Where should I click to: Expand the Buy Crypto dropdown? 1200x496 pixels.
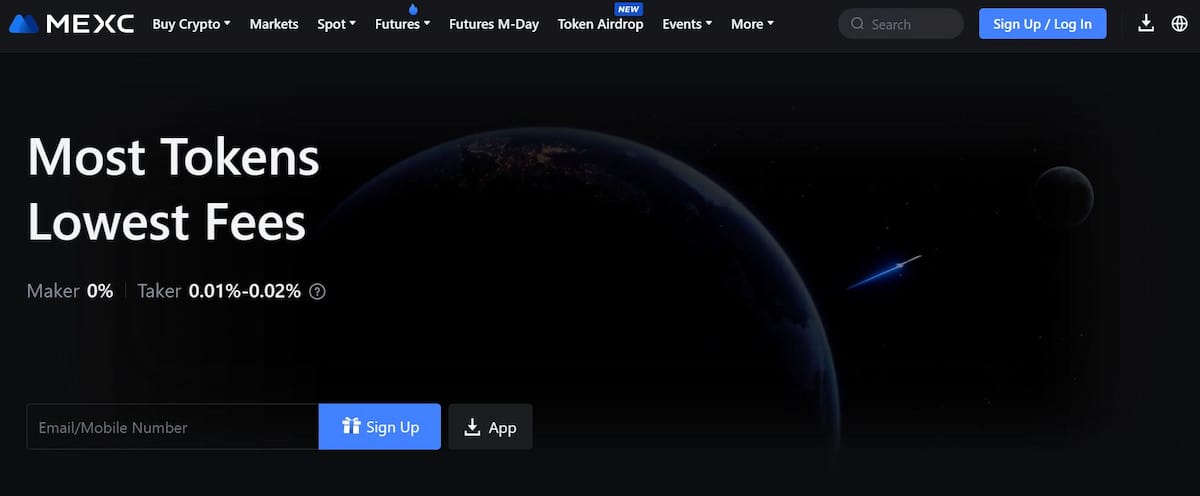click(x=191, y=24)
